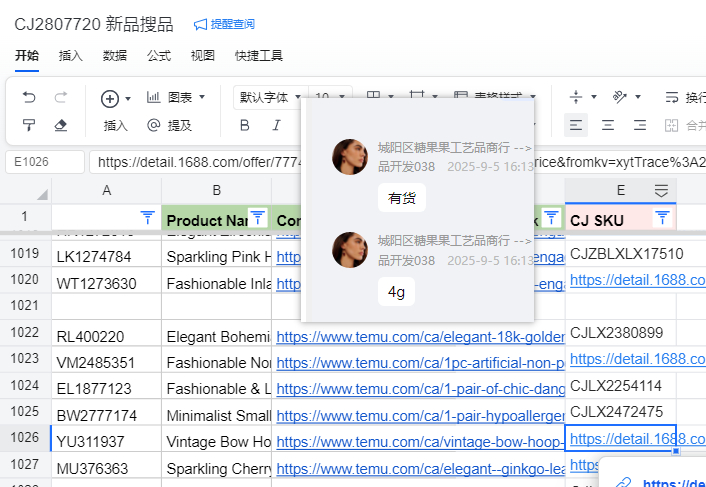Select the format painter tool
The height and width of the screenshot is (487, 706).
click(29, 125)
